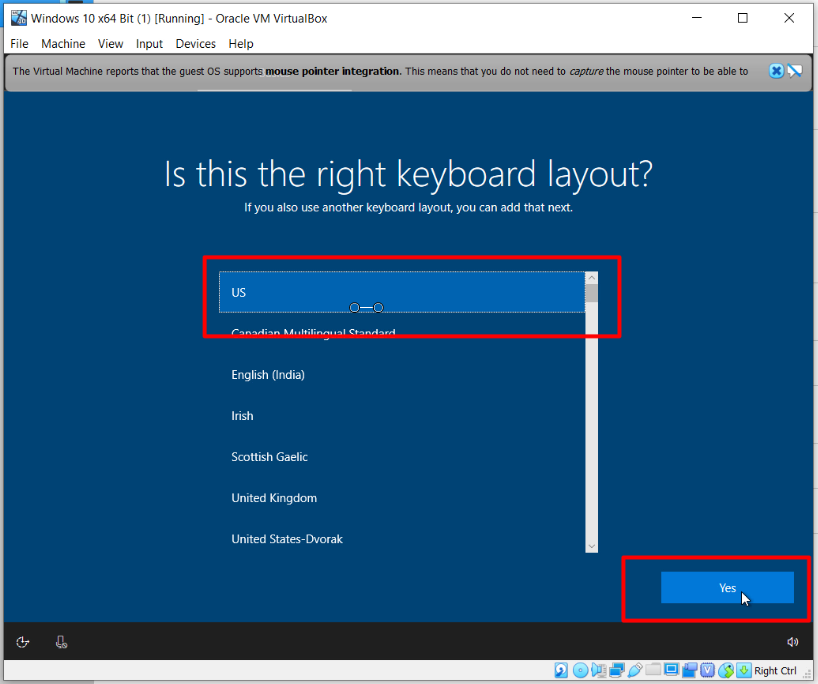Open the Audio status indicator
The image size is (818, 684).
point(599,670)
